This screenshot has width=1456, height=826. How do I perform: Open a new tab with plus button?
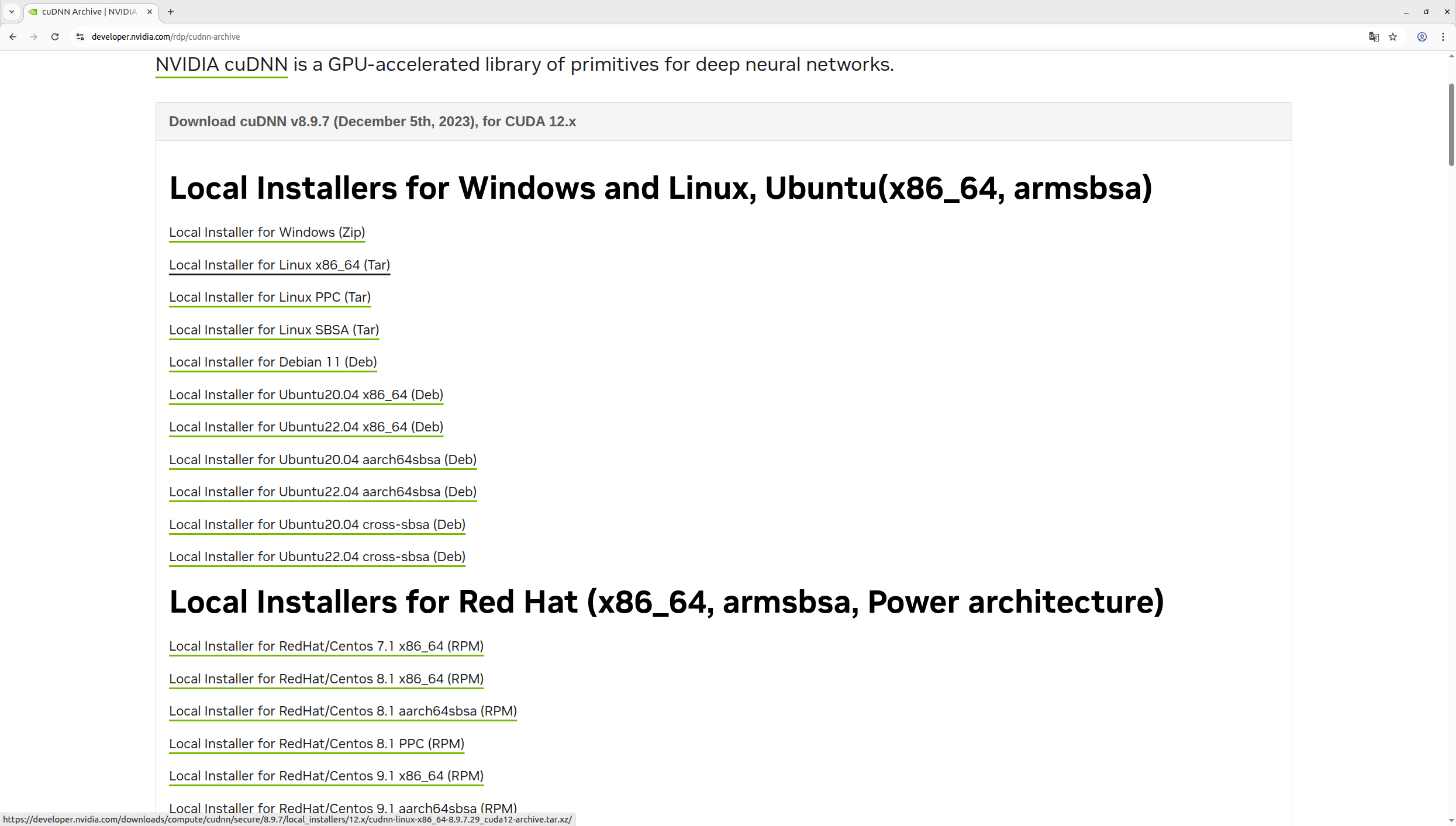coord(171,12)
